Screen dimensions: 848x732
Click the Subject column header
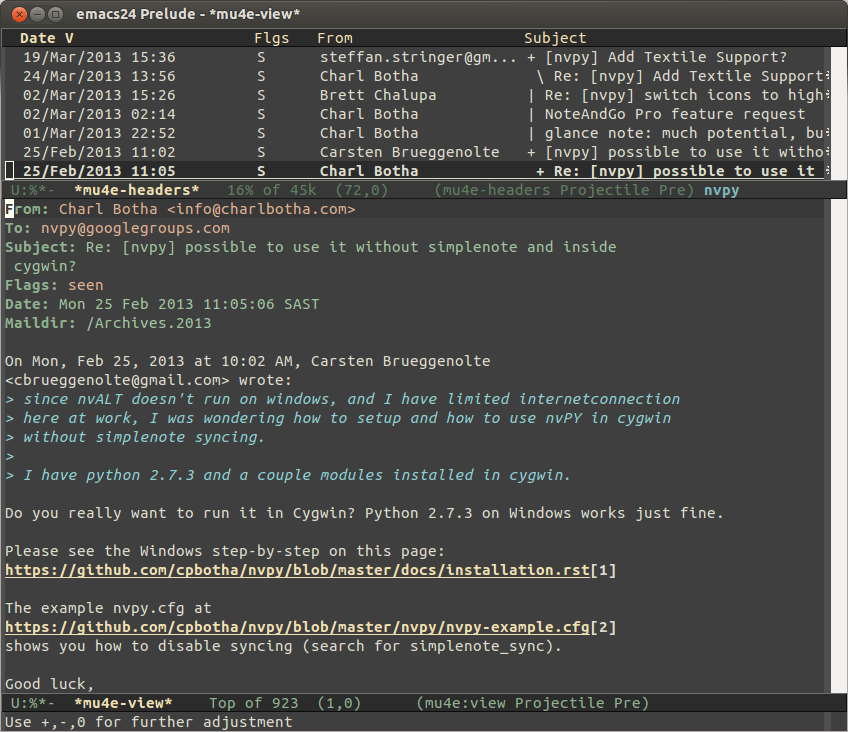click(555, 38)
